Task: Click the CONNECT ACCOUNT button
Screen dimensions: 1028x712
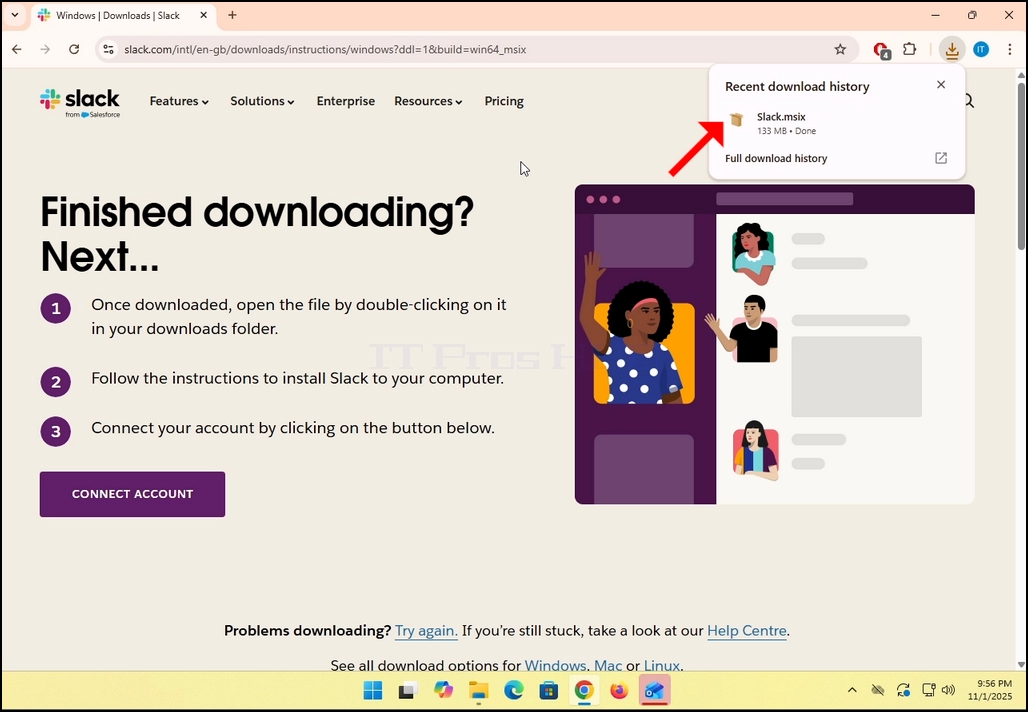Action: click(x=132, y=494)
